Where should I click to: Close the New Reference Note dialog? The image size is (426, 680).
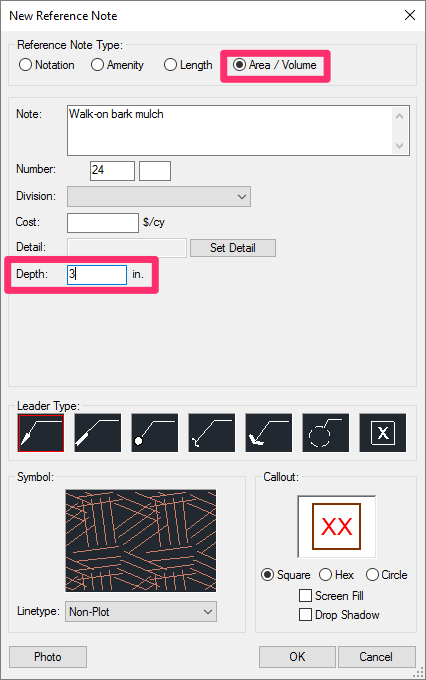point(410,15)
